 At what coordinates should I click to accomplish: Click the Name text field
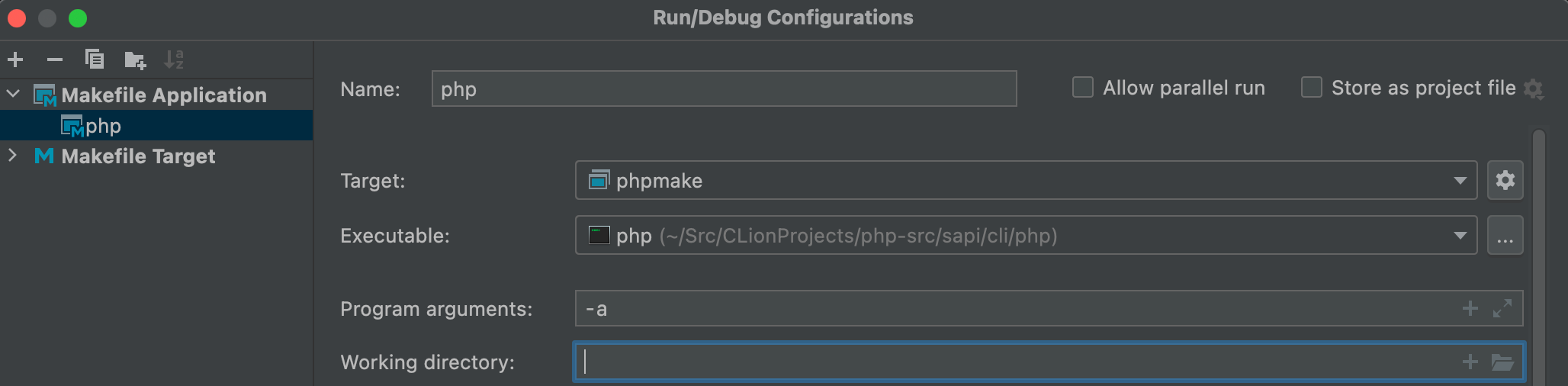(x=724, y=89)
